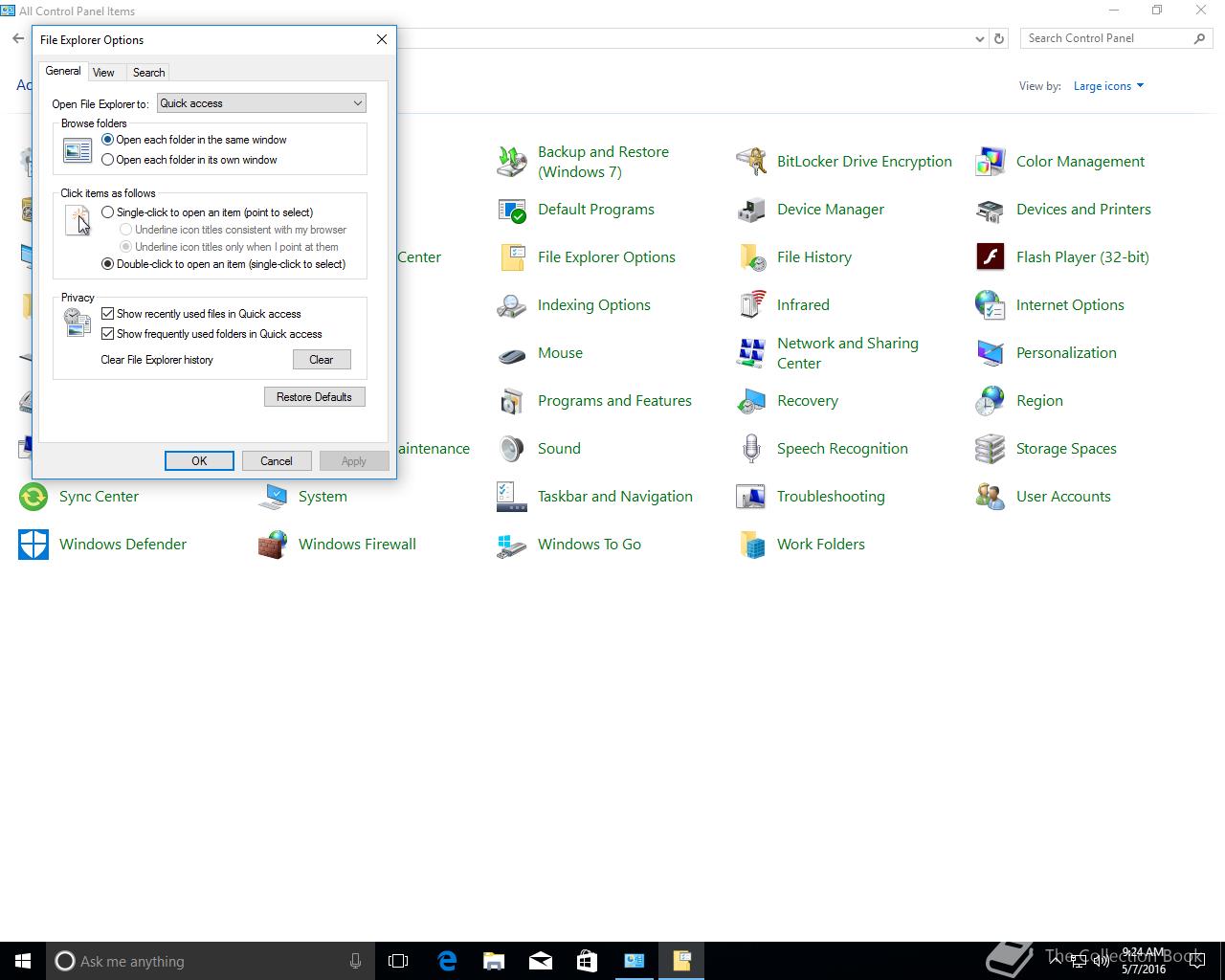The image size is (1225, 980).
Task: Open the Sync Center icon
Action: (33, 497)
